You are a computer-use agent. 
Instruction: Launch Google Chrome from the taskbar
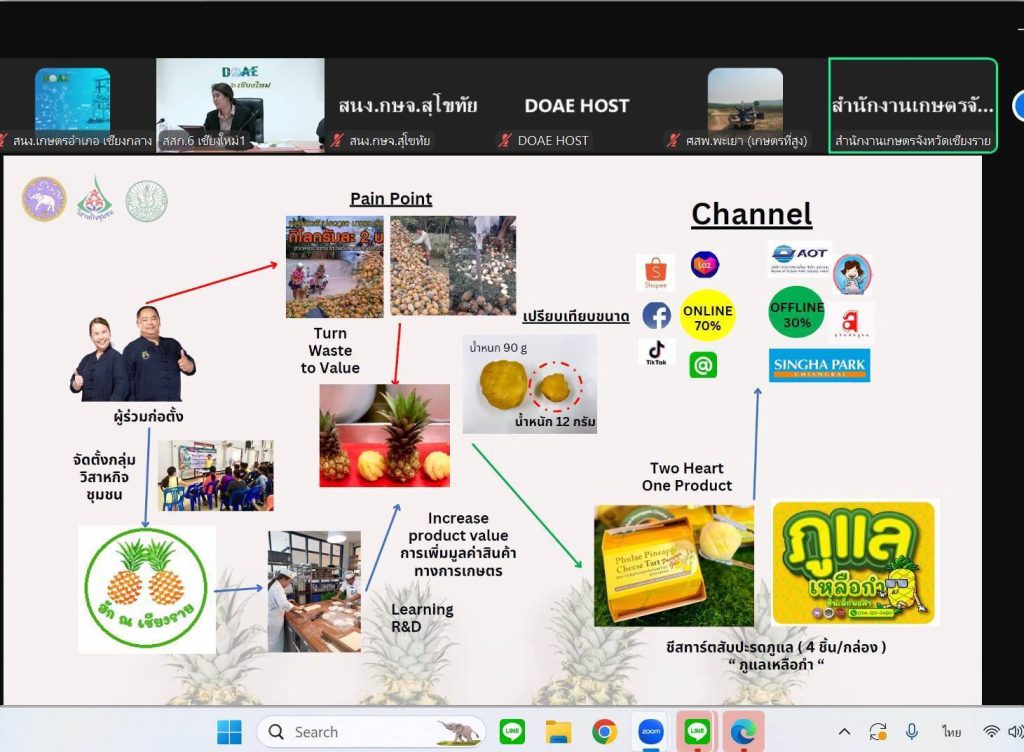[604, 732]
